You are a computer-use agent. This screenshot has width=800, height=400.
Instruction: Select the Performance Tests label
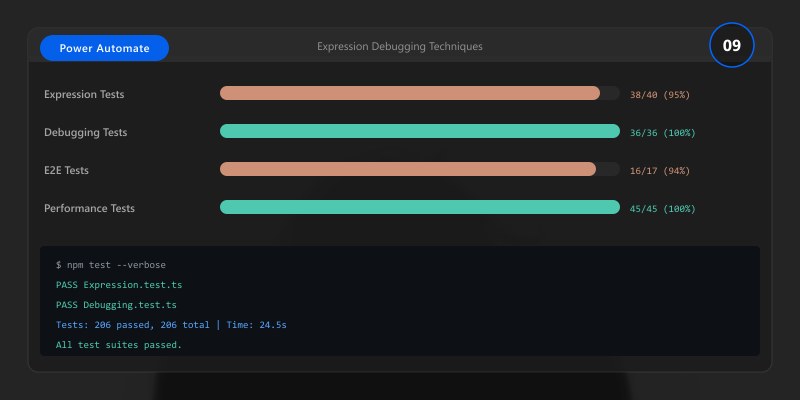(89, 208)
